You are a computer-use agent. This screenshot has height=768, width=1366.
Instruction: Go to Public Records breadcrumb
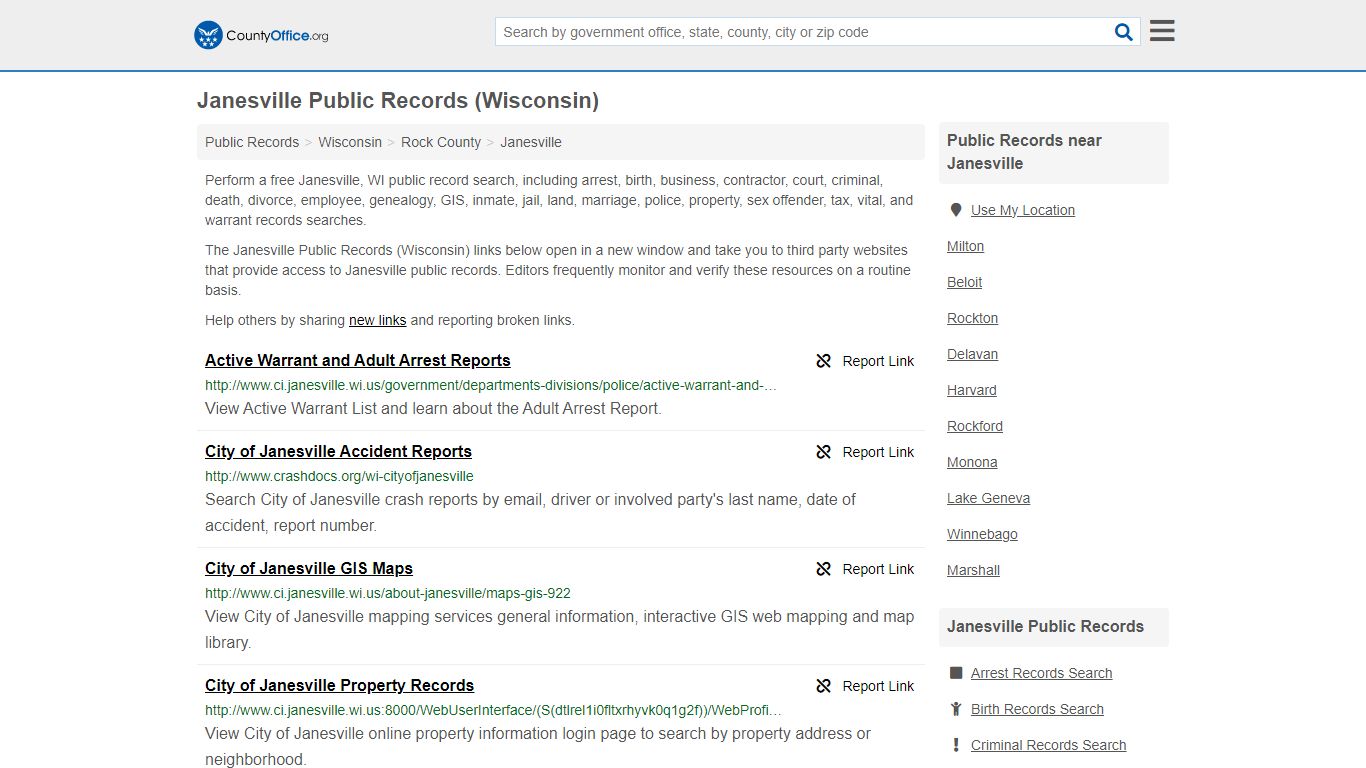pyautogui.click(x=252, y=142)
